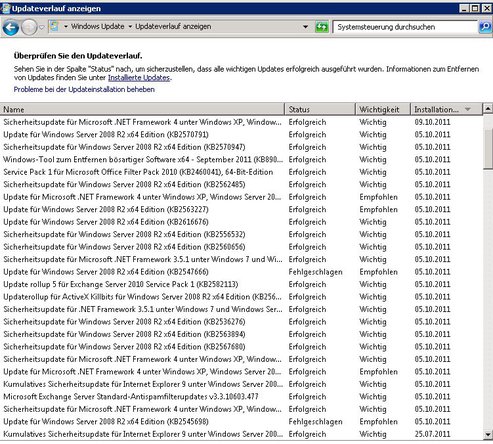Select Sicherheitsupdate KB2563894 row
This screenshot has height=444, width=493.
pos(241,334)
